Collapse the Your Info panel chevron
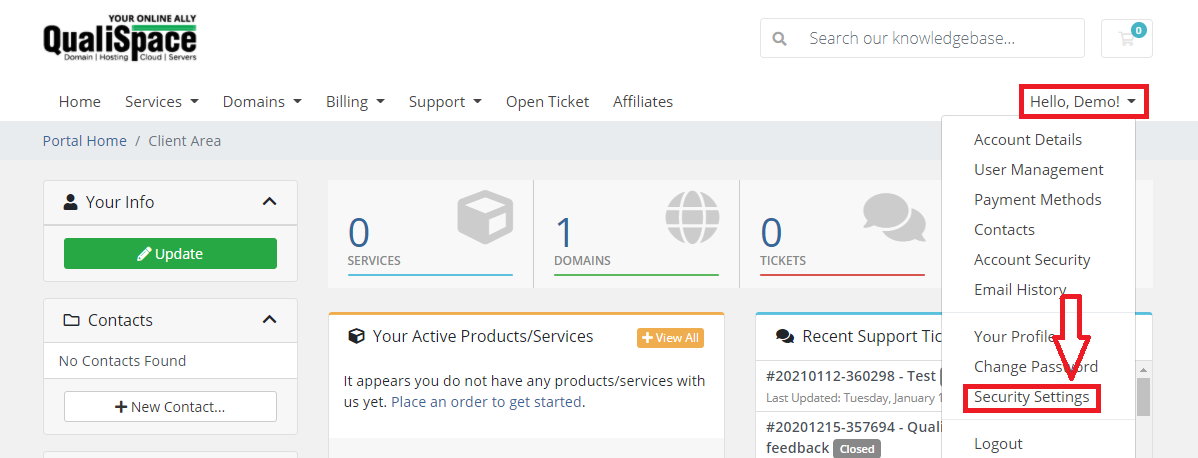Image resolution: width=1198 pixels, height=458 pixels. [268, 202]
